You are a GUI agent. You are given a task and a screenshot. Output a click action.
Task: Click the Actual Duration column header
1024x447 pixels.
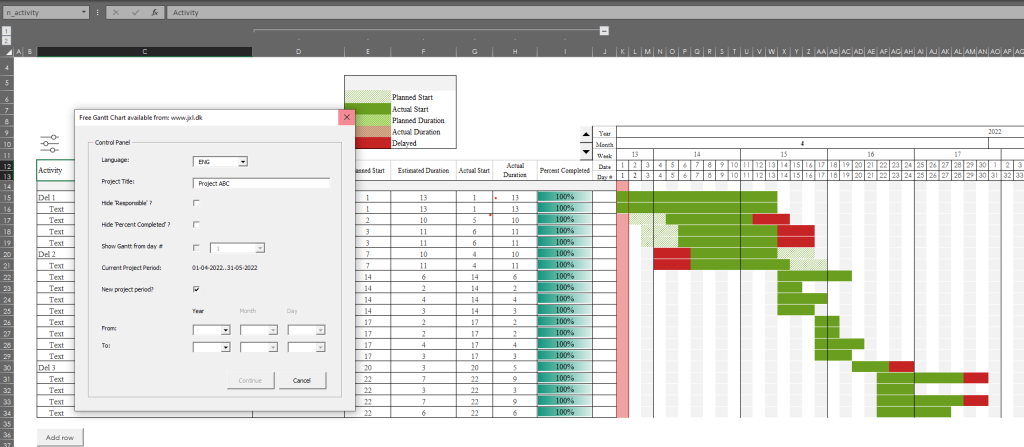click(x=515, y=171)
